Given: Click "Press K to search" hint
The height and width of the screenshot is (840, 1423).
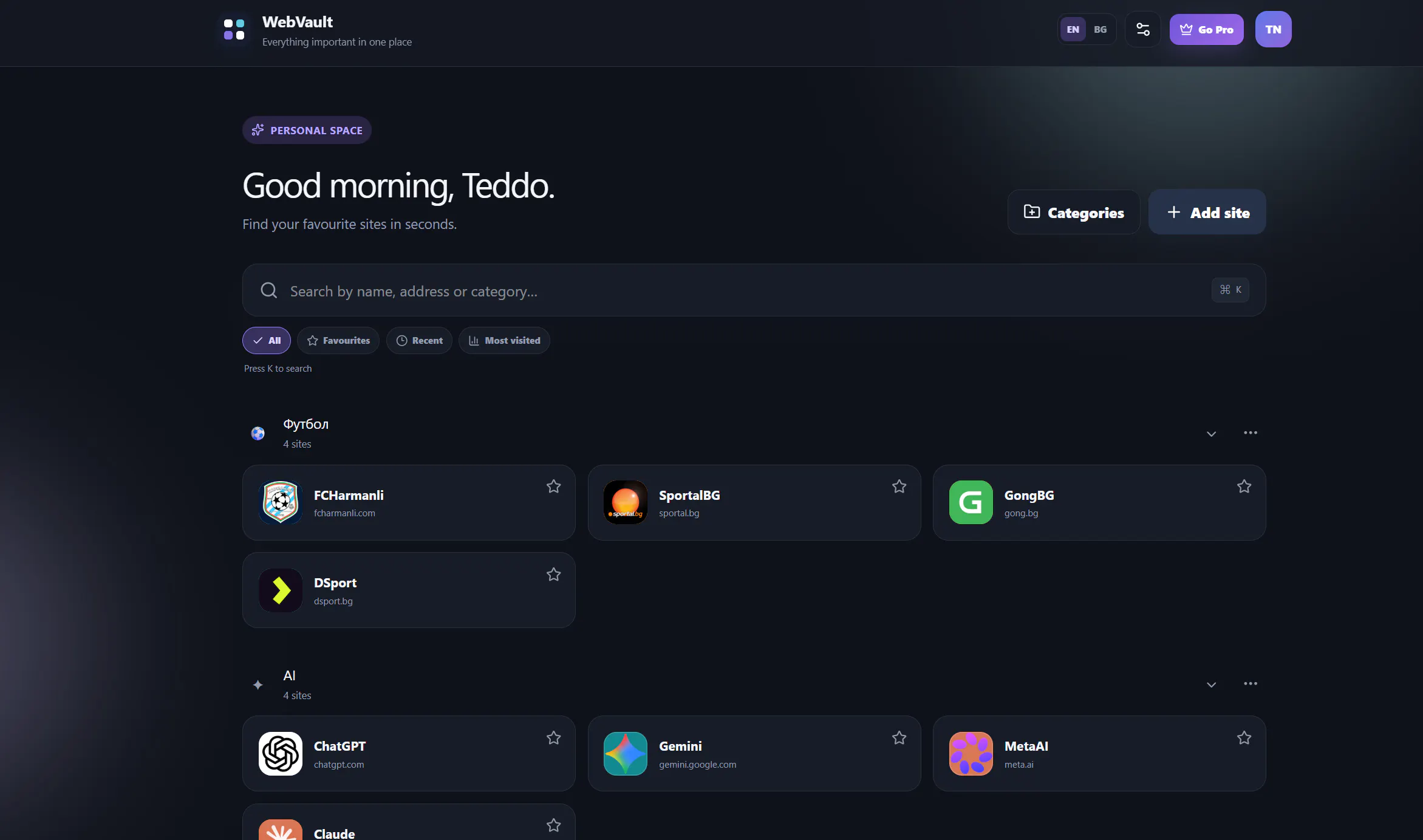Looking at the screenshot, I should click(x=278, y=369).
